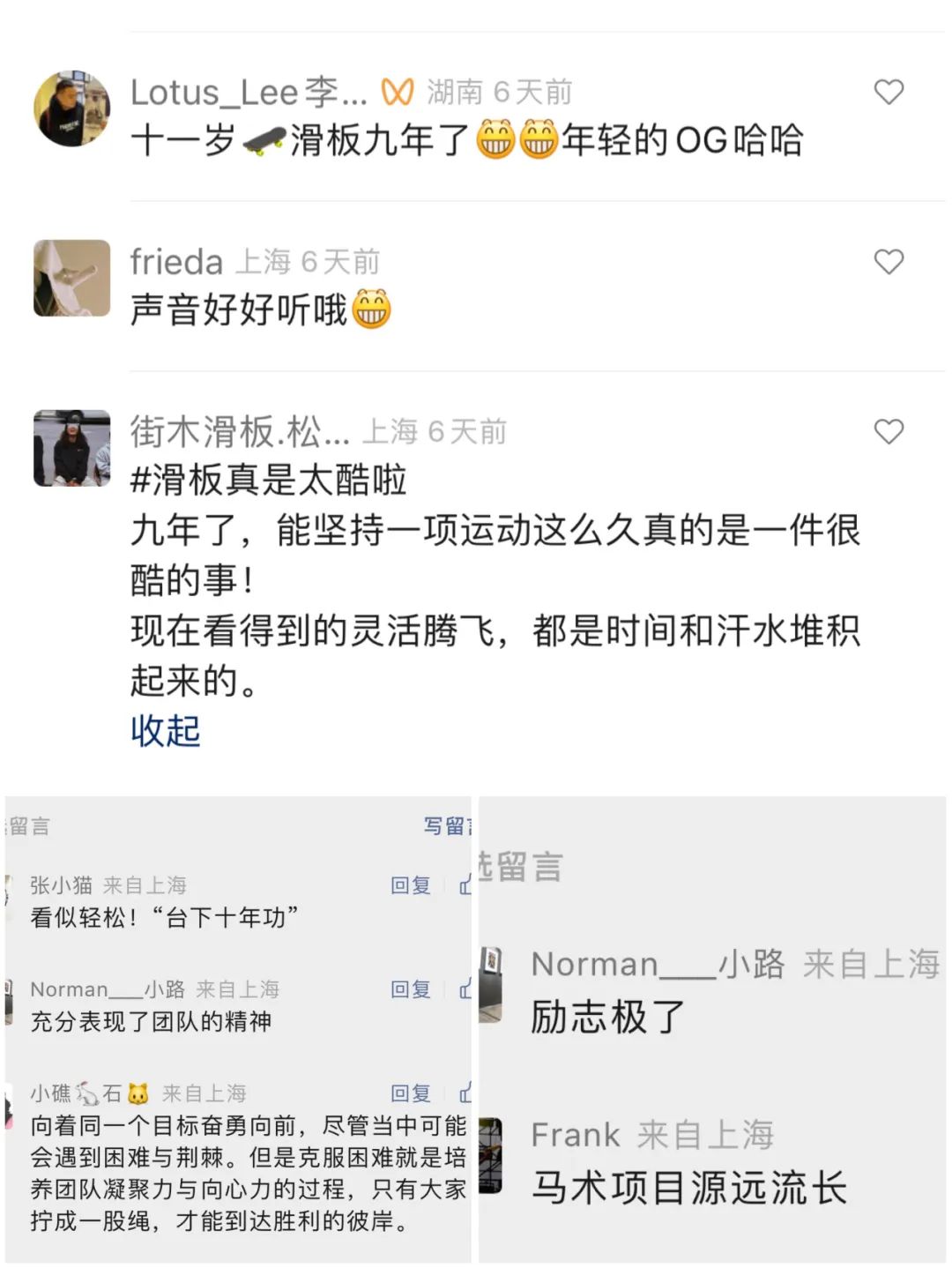Click the orange badge beside Lotus_Lee's name
Screen dimensions: 952x1268
click(x=397, y=92)
